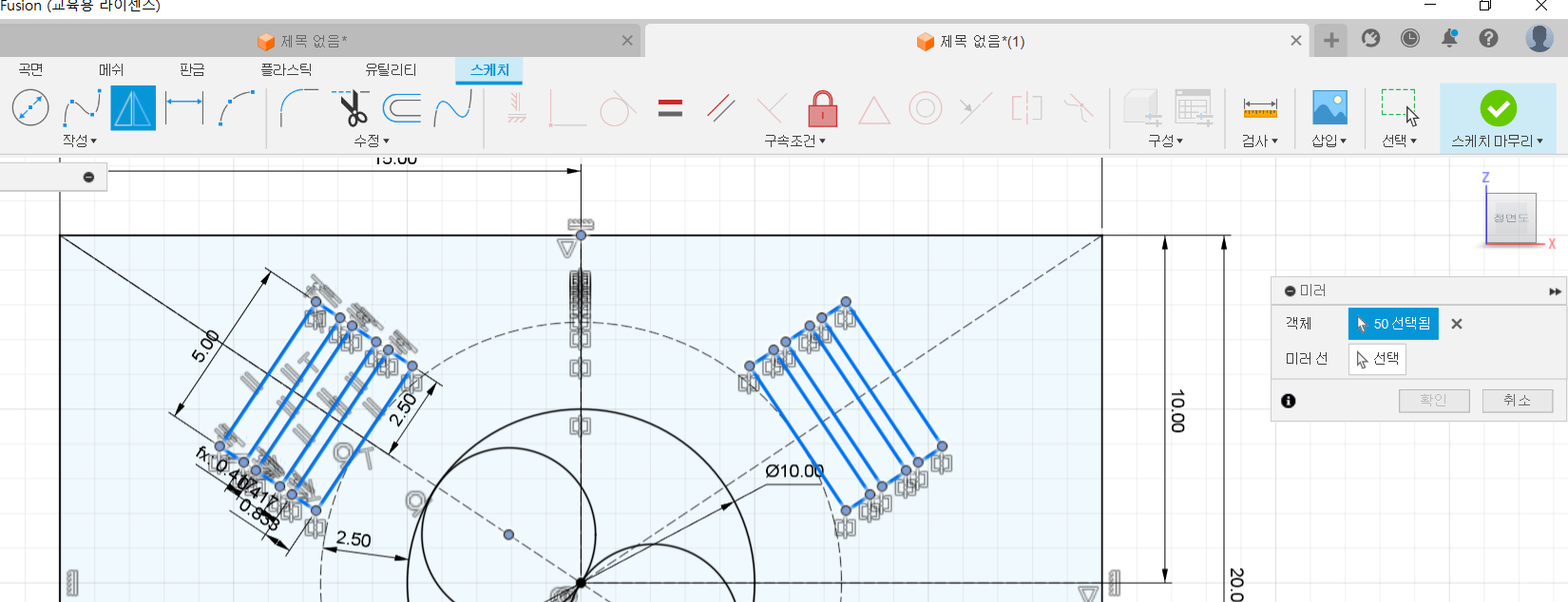Select the Trim scissors tool

[x=352, y=107]
